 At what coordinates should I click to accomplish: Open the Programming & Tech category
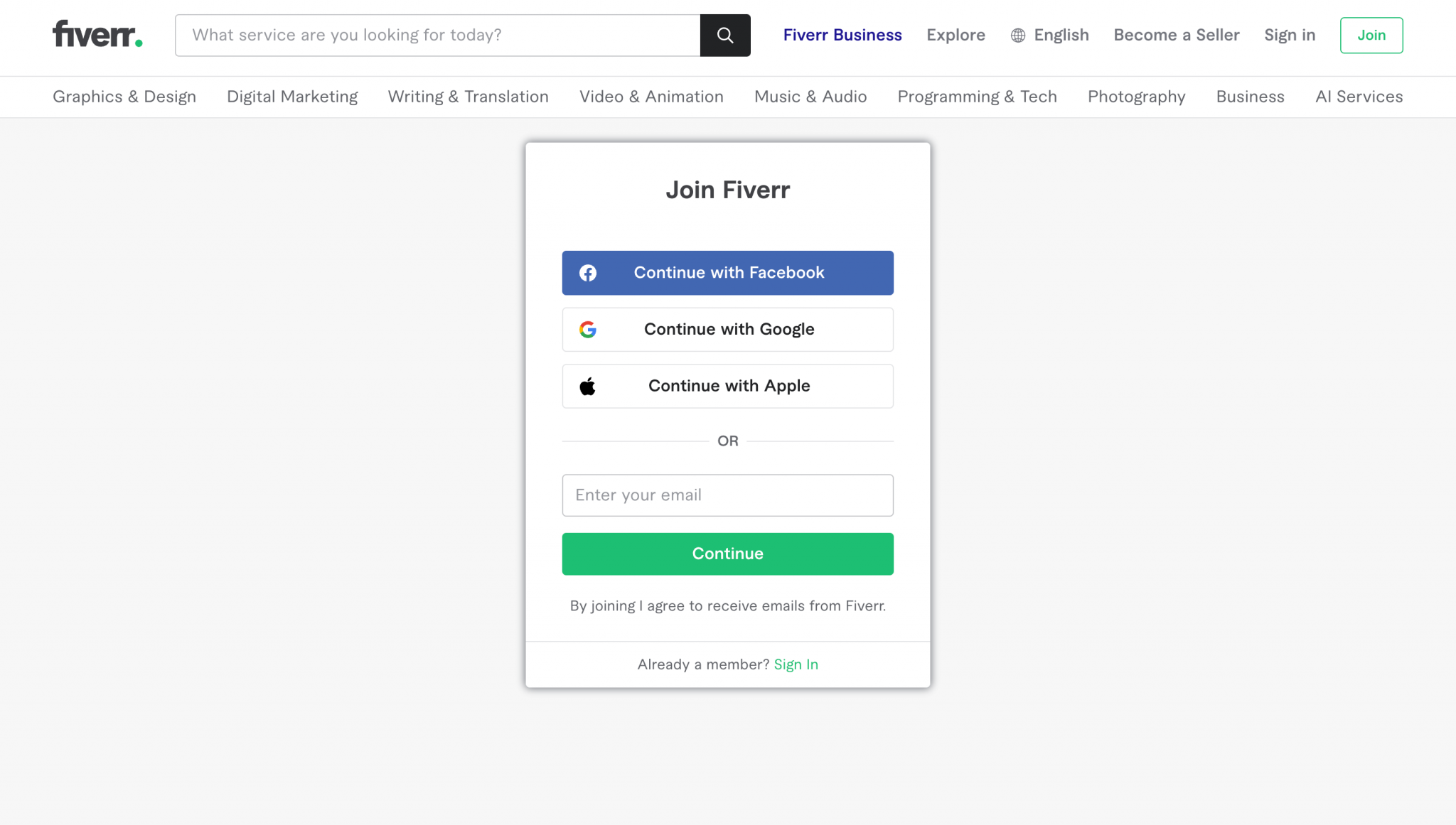coord(977,97)
